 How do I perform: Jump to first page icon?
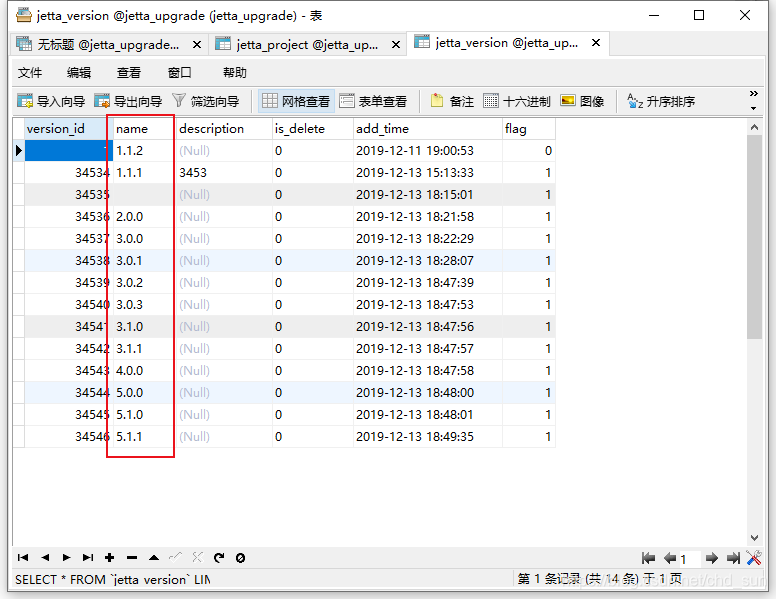(648, 558)
